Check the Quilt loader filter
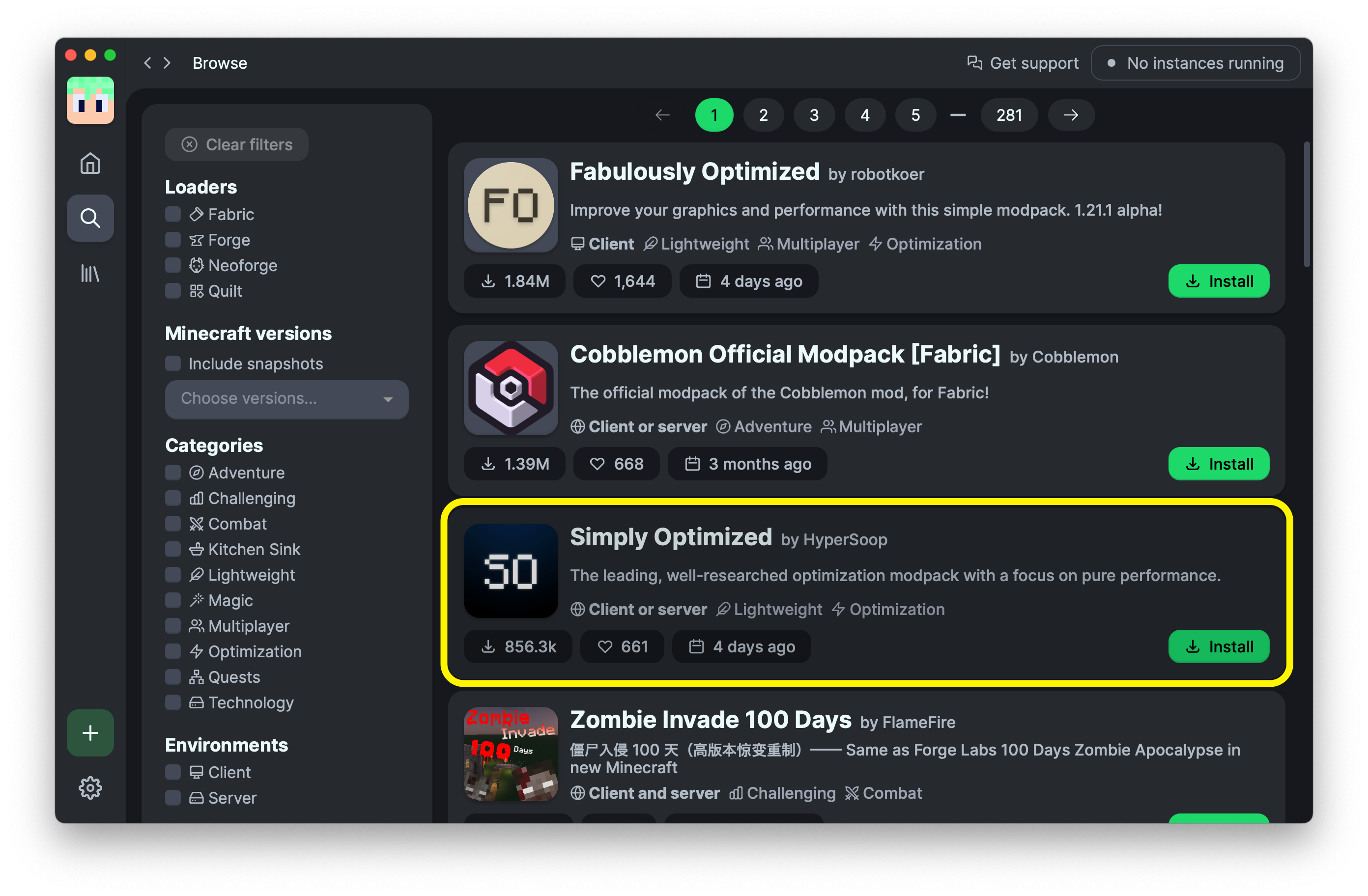The image size is (1368, 896). point(173,291)
